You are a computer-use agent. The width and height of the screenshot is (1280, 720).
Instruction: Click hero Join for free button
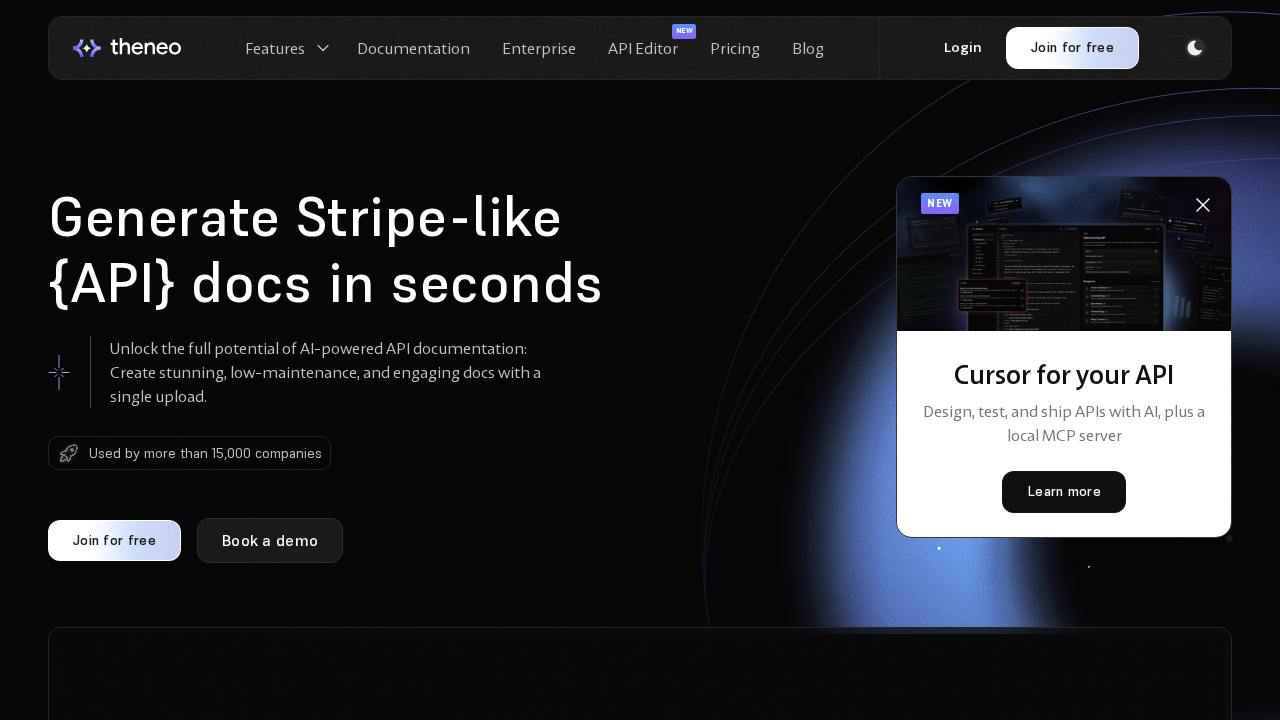coord(114,540)
